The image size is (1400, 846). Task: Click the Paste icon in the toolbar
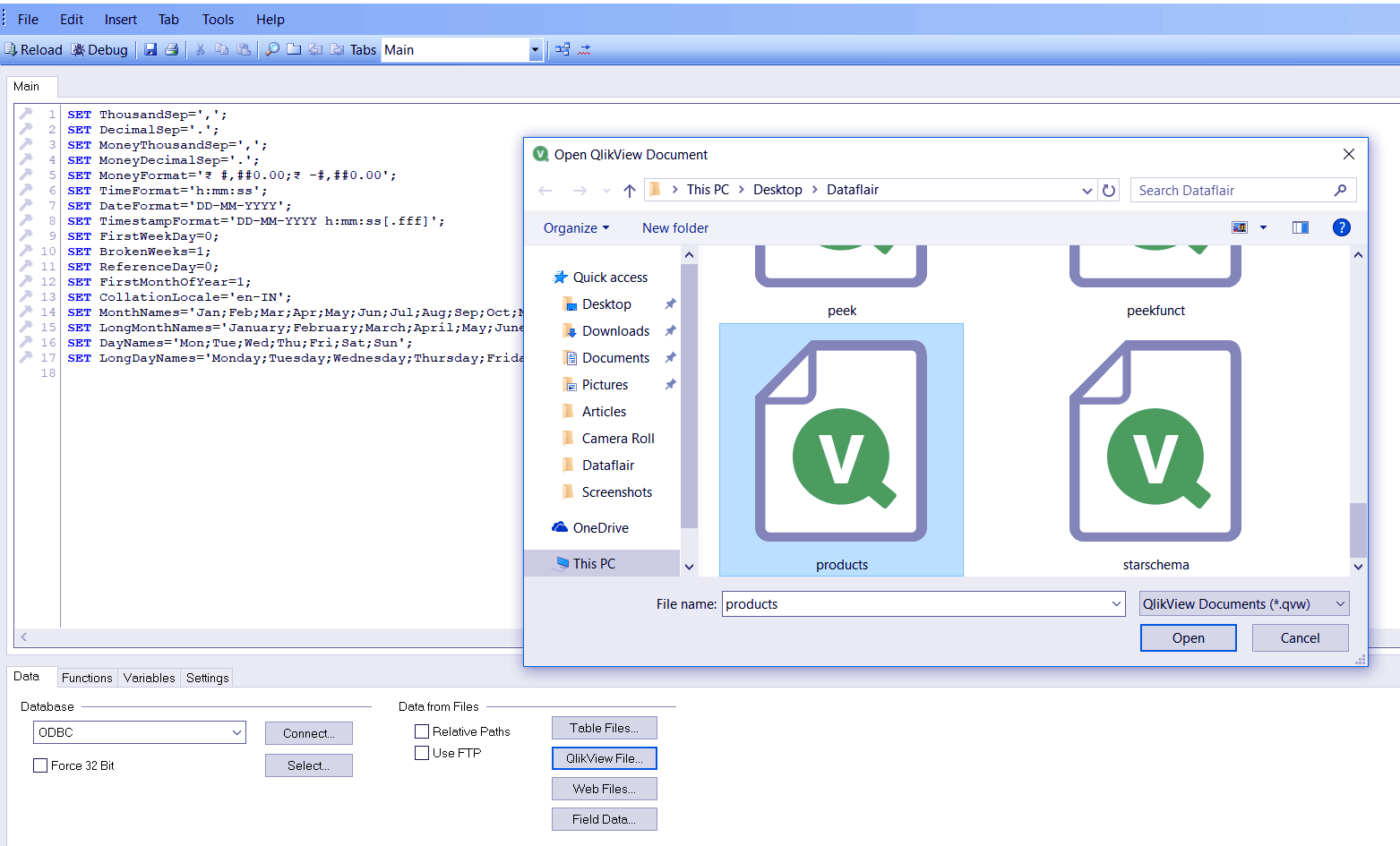[x=244, y=49]
